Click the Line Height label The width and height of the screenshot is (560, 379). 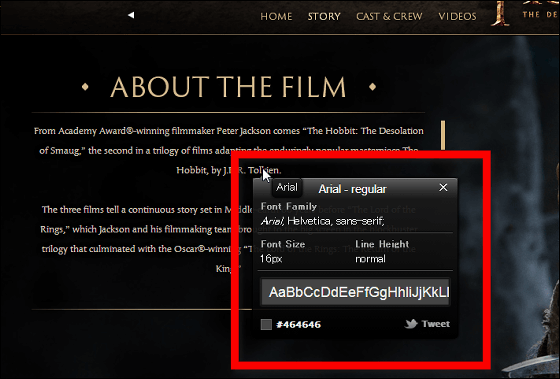coord(382,244)
